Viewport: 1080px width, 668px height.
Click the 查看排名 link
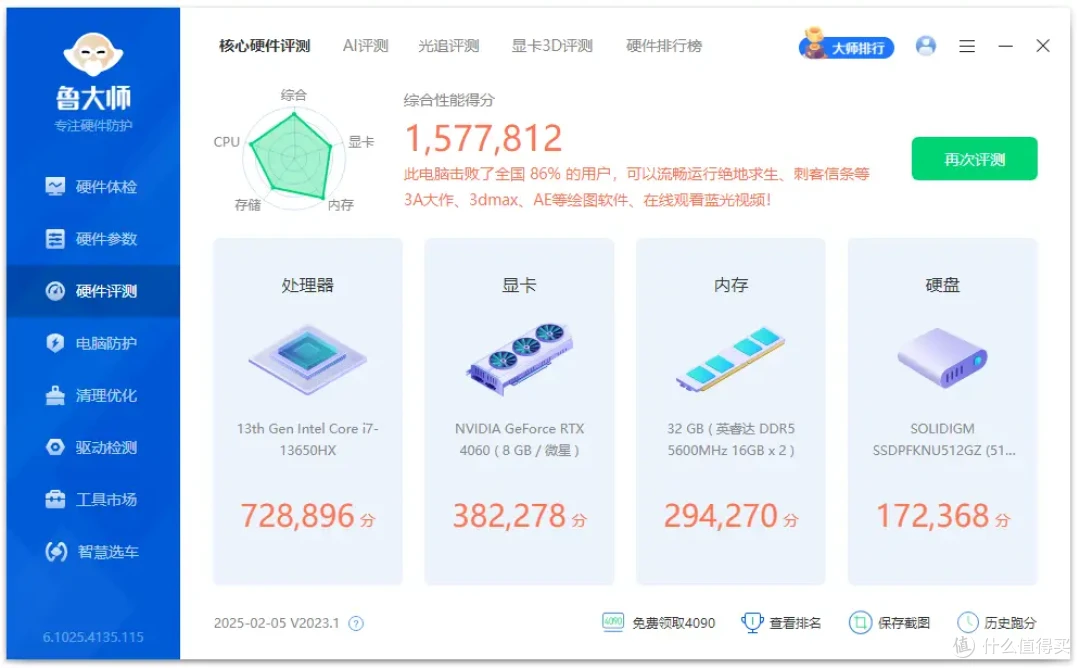[x=796, y=623]
